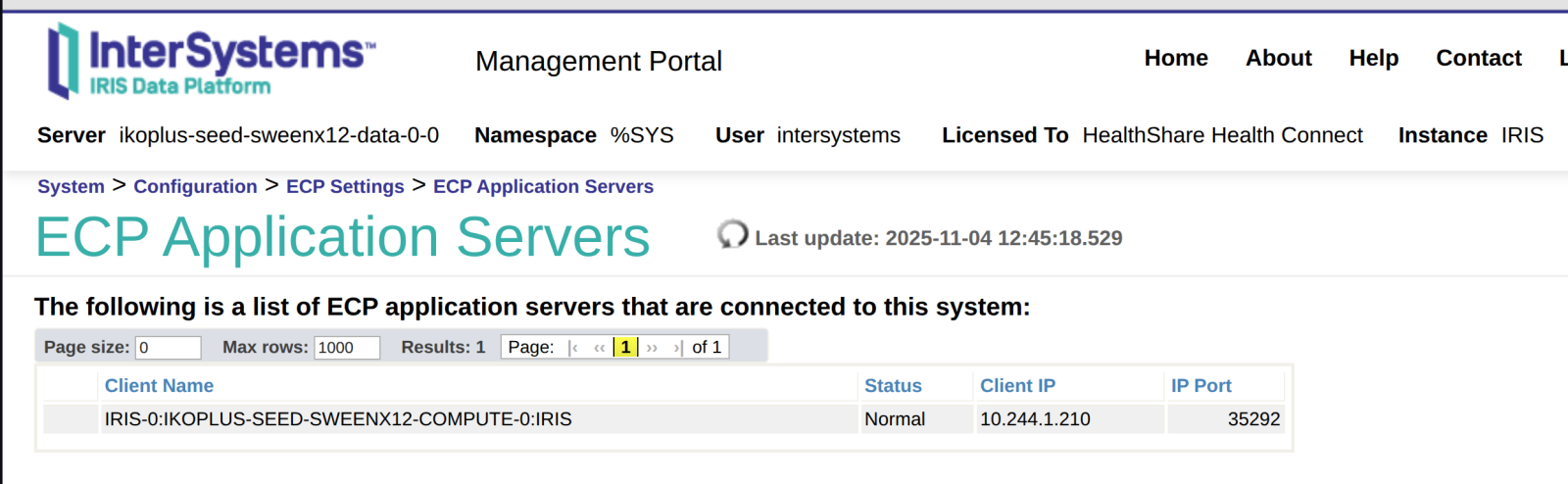Image resolution: width=1568 pixels, height=484 pixels.
Task: Click ECP Application Servers breadcrumb link
Action: [543, 186]
